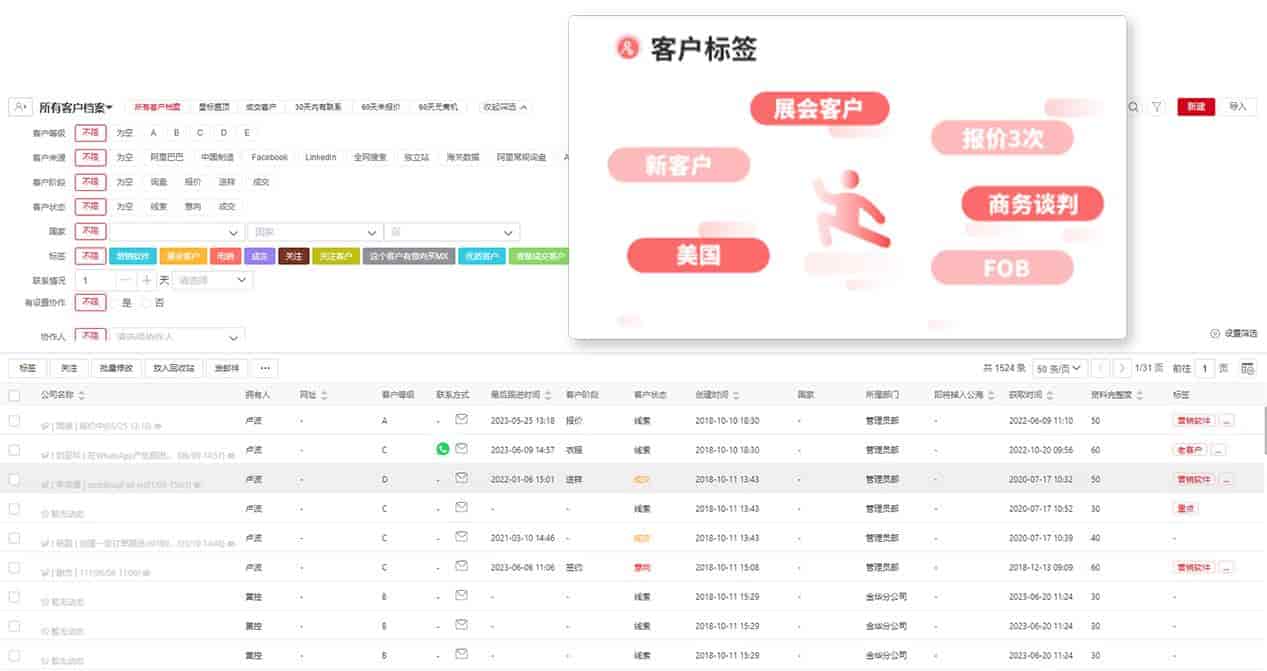Click the 导入 import button

[x=1240, y=105]
